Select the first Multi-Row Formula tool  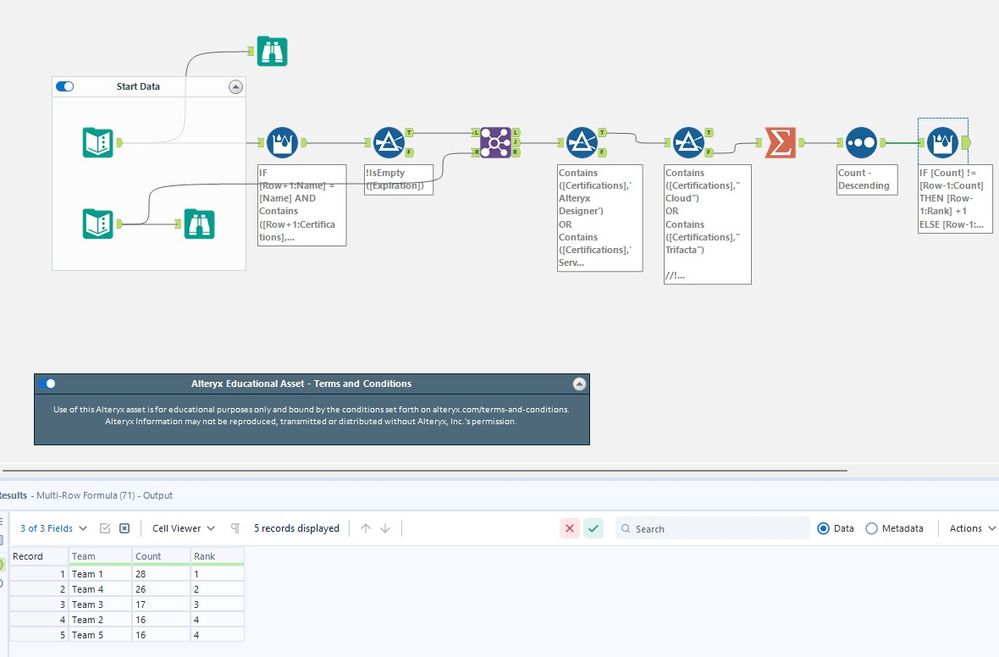pos(282,142)
